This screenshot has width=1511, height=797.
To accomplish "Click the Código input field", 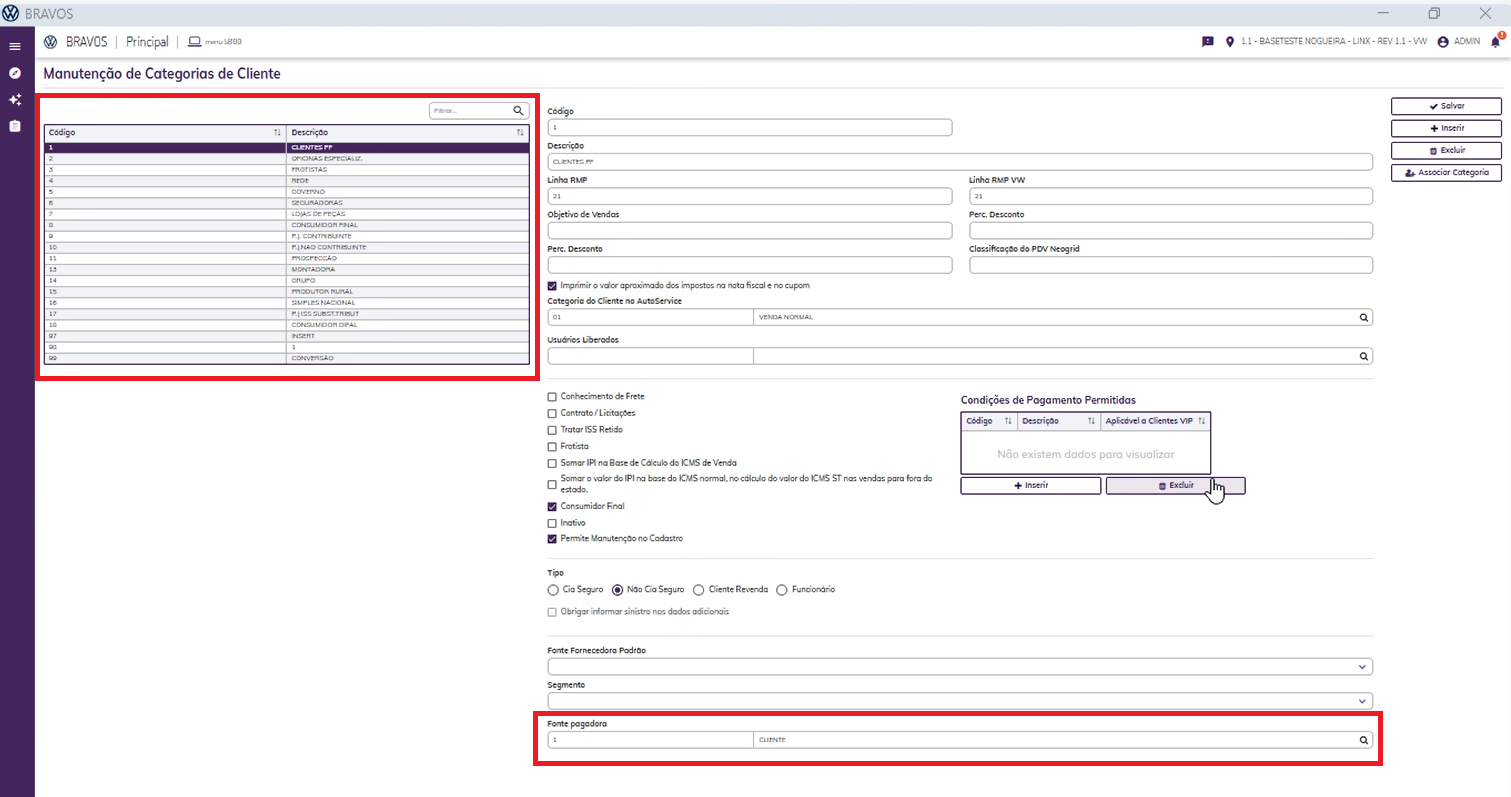I will coord(750,127).
